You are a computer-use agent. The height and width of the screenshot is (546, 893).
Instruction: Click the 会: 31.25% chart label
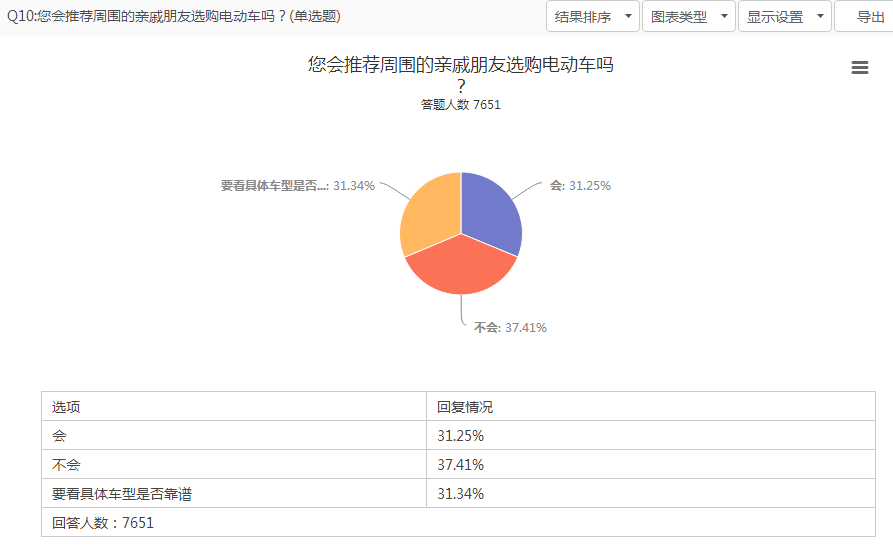[580, 186]
